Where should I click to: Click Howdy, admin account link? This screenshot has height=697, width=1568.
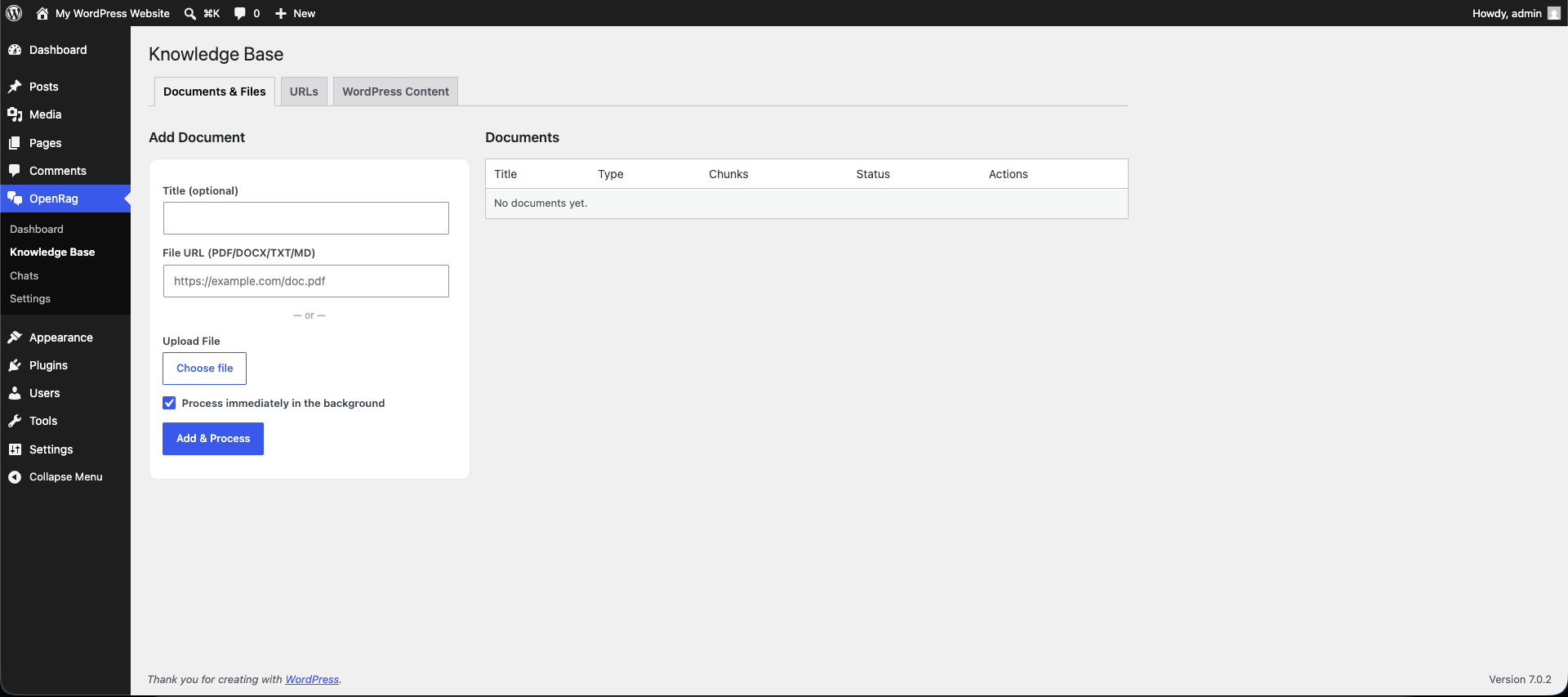1507,13
